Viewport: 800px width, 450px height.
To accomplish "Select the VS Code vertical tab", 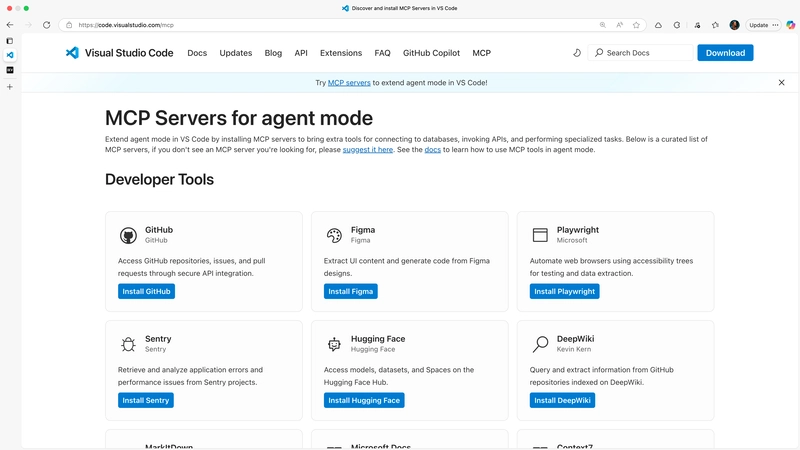I will tap(10, 55).
